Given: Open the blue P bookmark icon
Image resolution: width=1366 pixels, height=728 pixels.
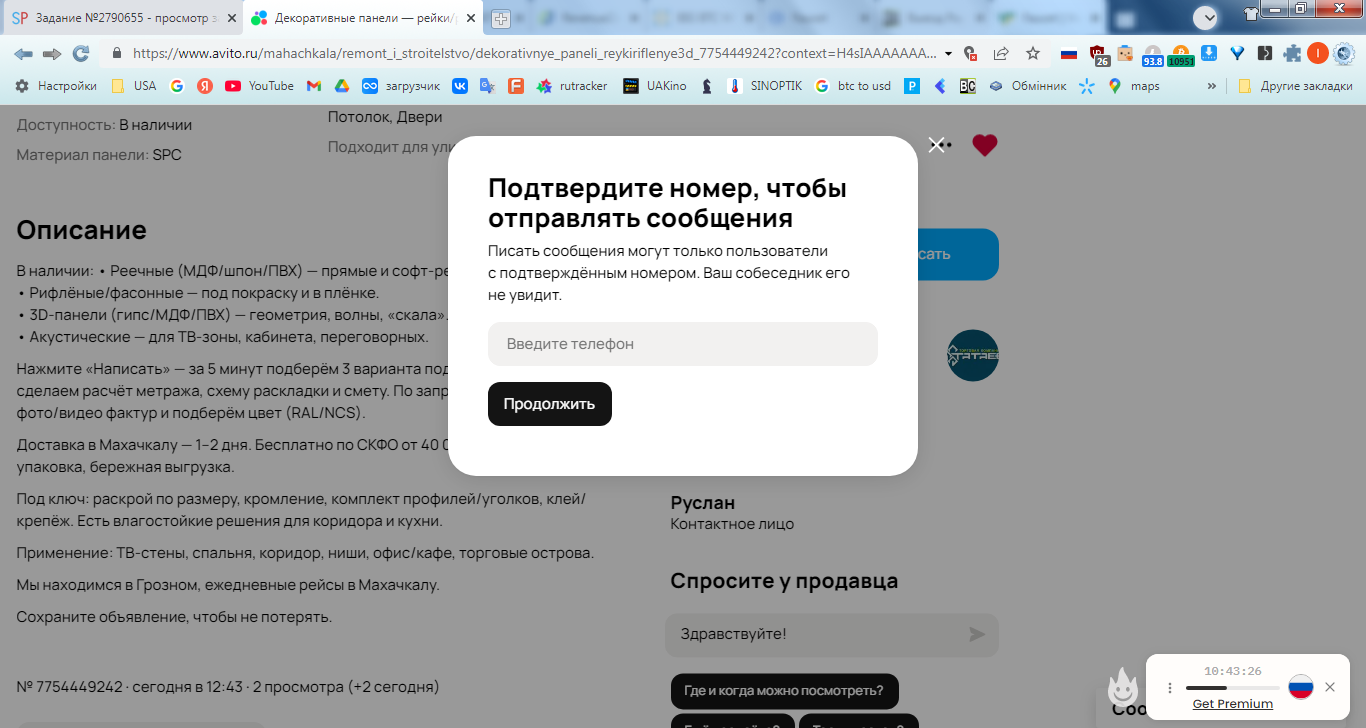Looking at the screenshot, I should tap(912, 86).
